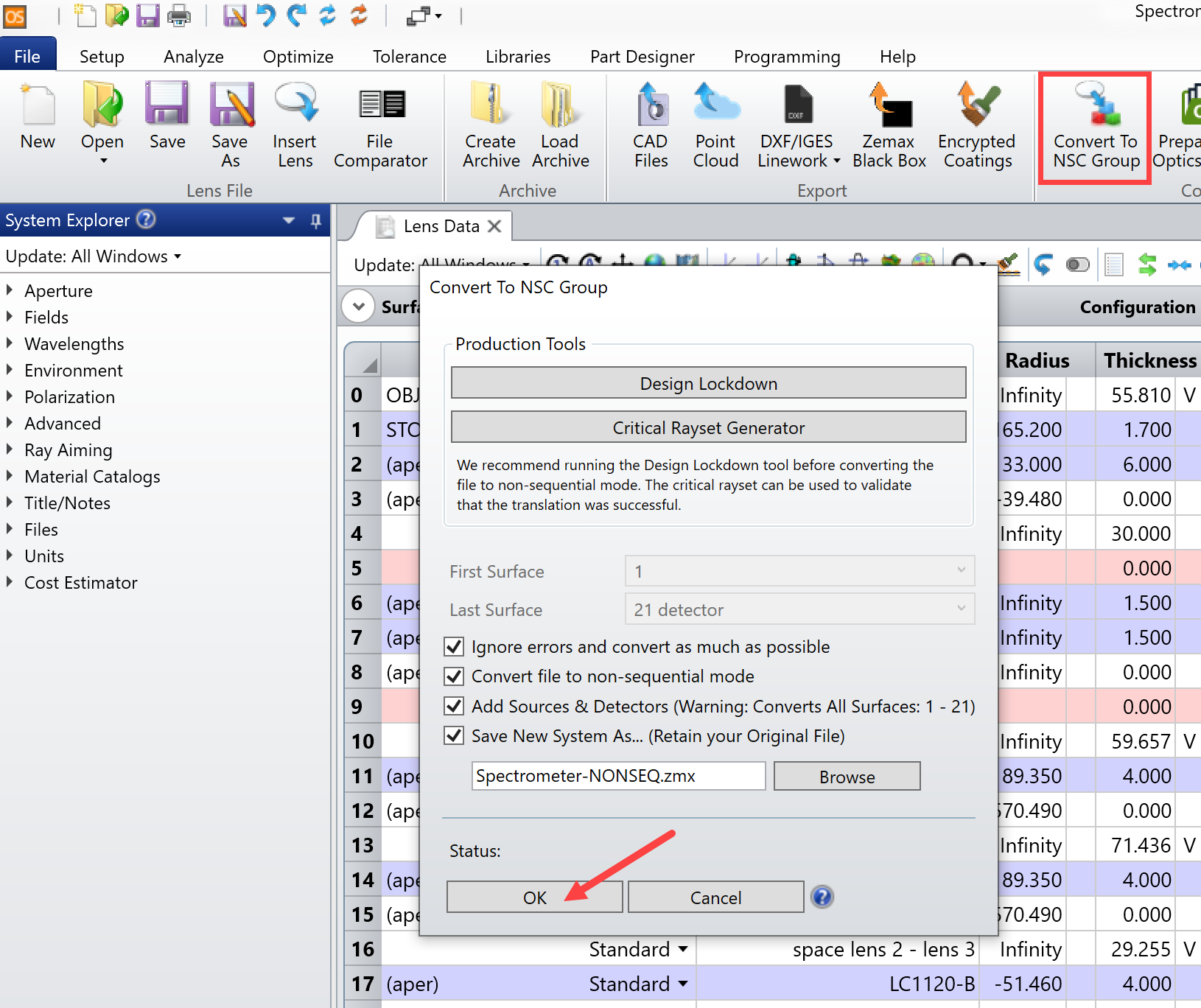Expand the Fields section

(10, 317)
